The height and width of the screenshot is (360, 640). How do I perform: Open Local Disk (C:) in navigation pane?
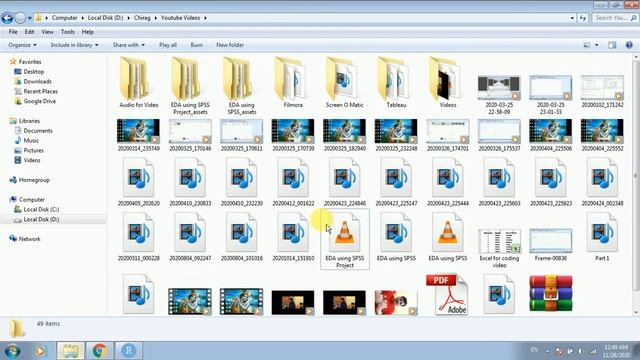click(x=41, y=209)
